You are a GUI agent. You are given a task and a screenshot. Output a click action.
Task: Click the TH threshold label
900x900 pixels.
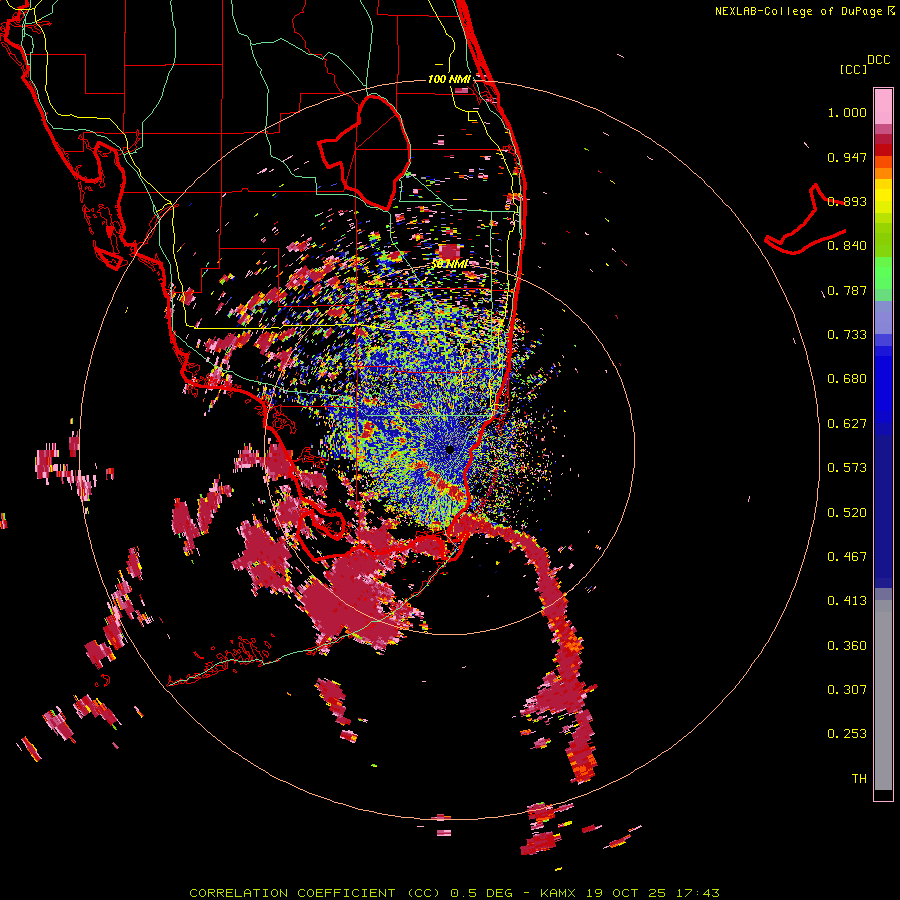pos(859,779)
